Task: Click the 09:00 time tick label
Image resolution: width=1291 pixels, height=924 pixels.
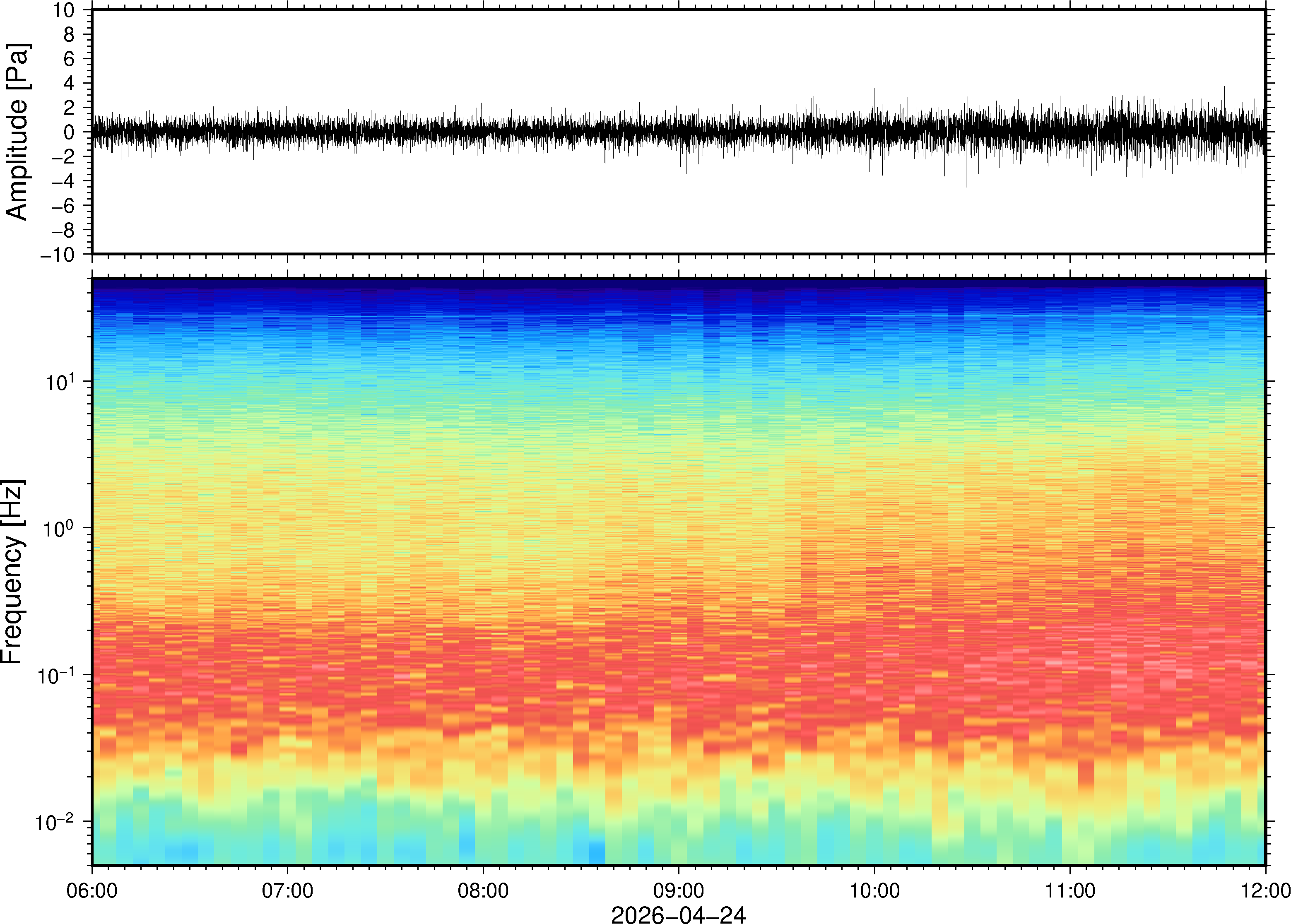Action: 678,890
